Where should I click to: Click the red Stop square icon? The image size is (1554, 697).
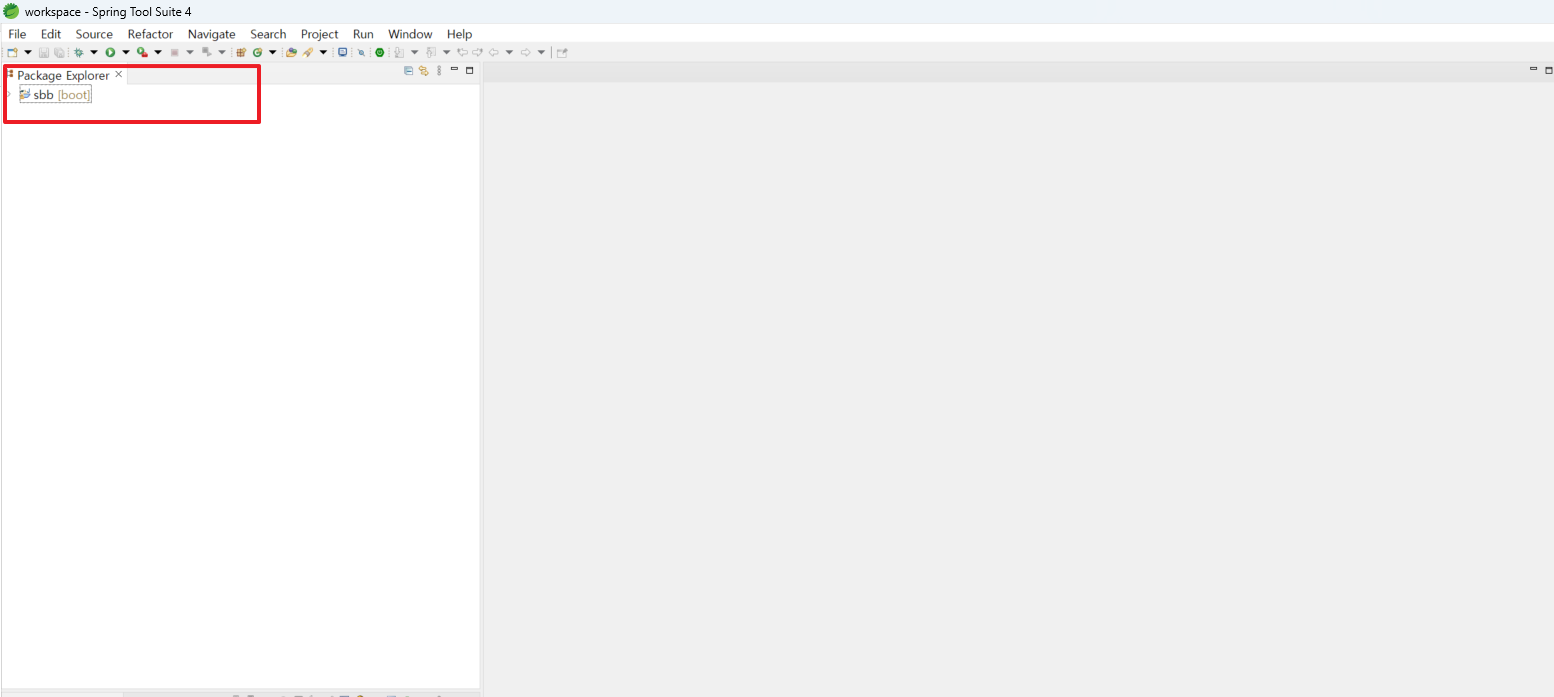(x=174, y=52)
